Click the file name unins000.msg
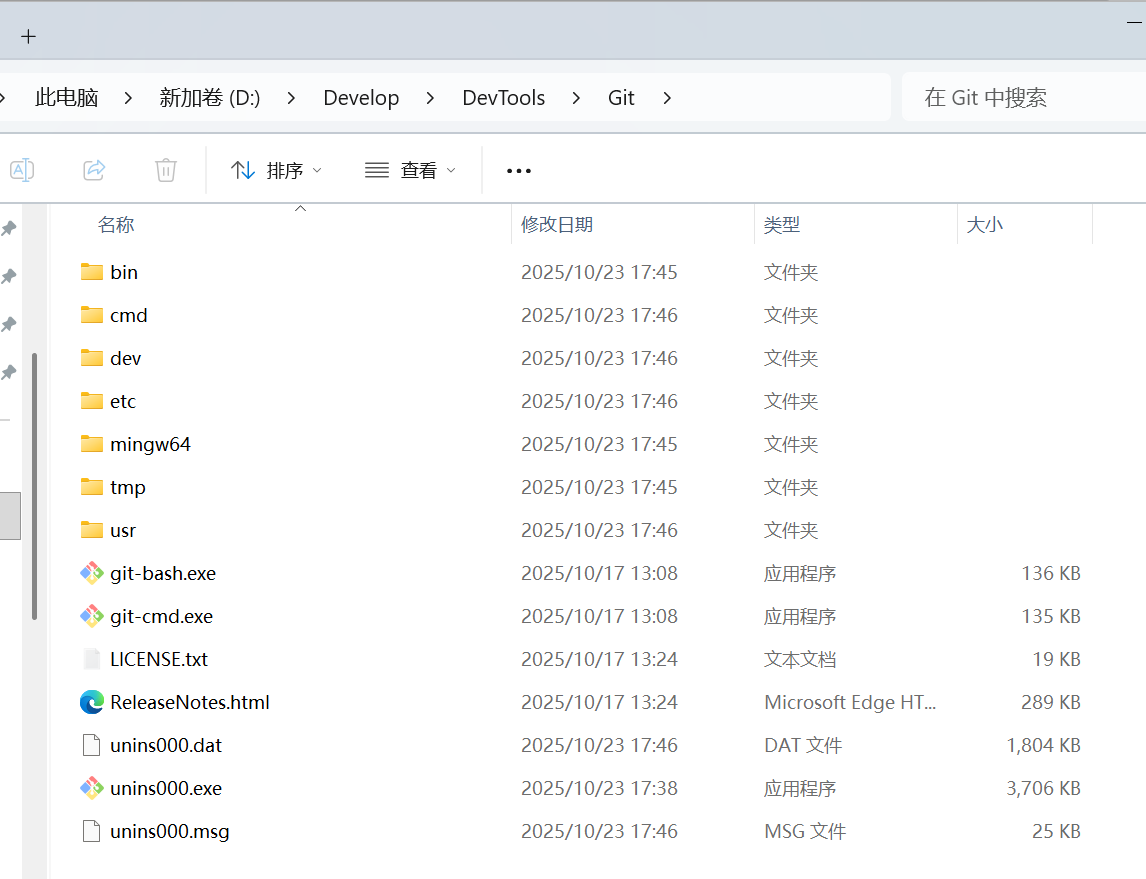1146x879 pixels. click(x=170, y=832)
